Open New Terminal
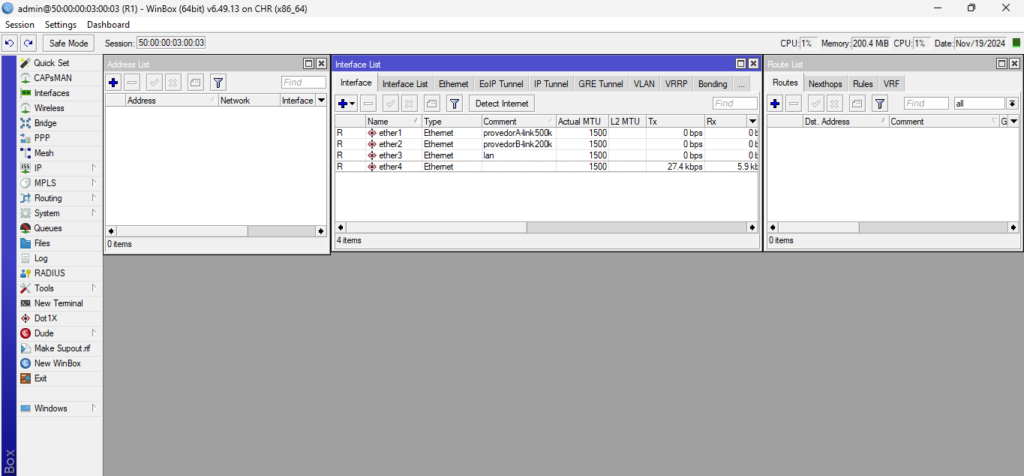 coord(58,304)
